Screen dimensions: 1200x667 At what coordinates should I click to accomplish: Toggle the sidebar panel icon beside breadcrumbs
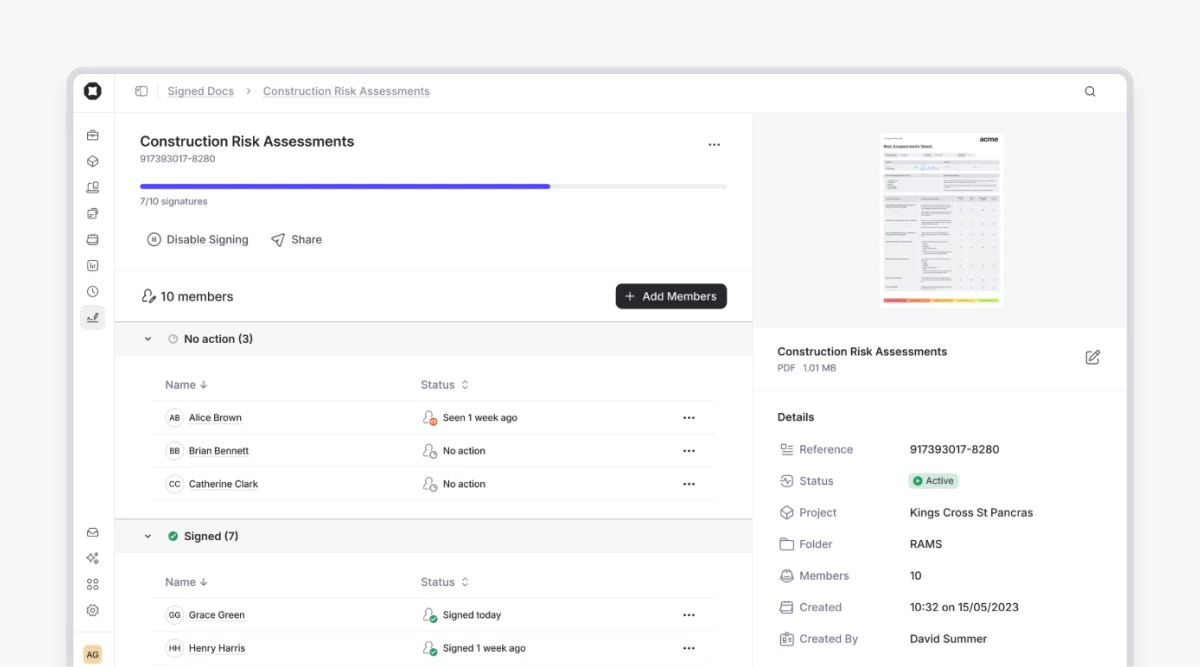coord(141,91)
